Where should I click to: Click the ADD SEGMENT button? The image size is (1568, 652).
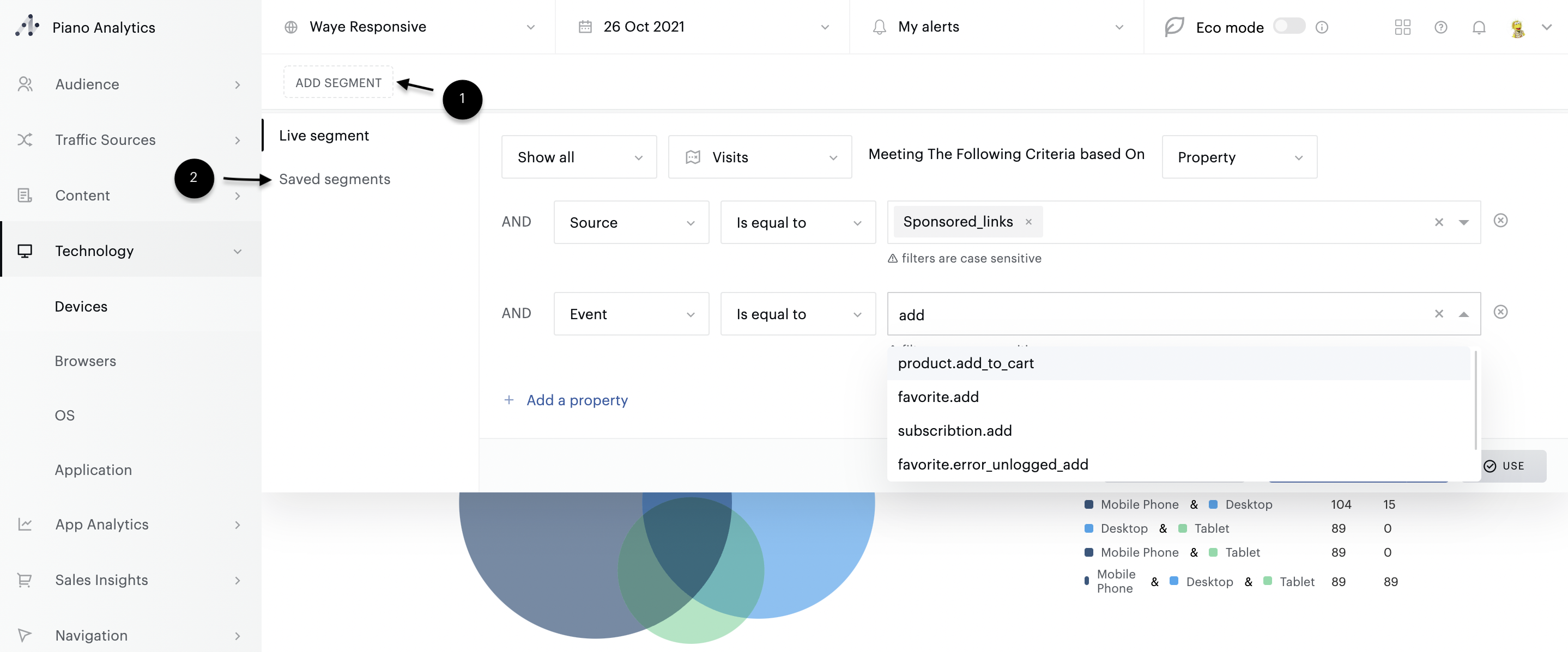(338, 83)
